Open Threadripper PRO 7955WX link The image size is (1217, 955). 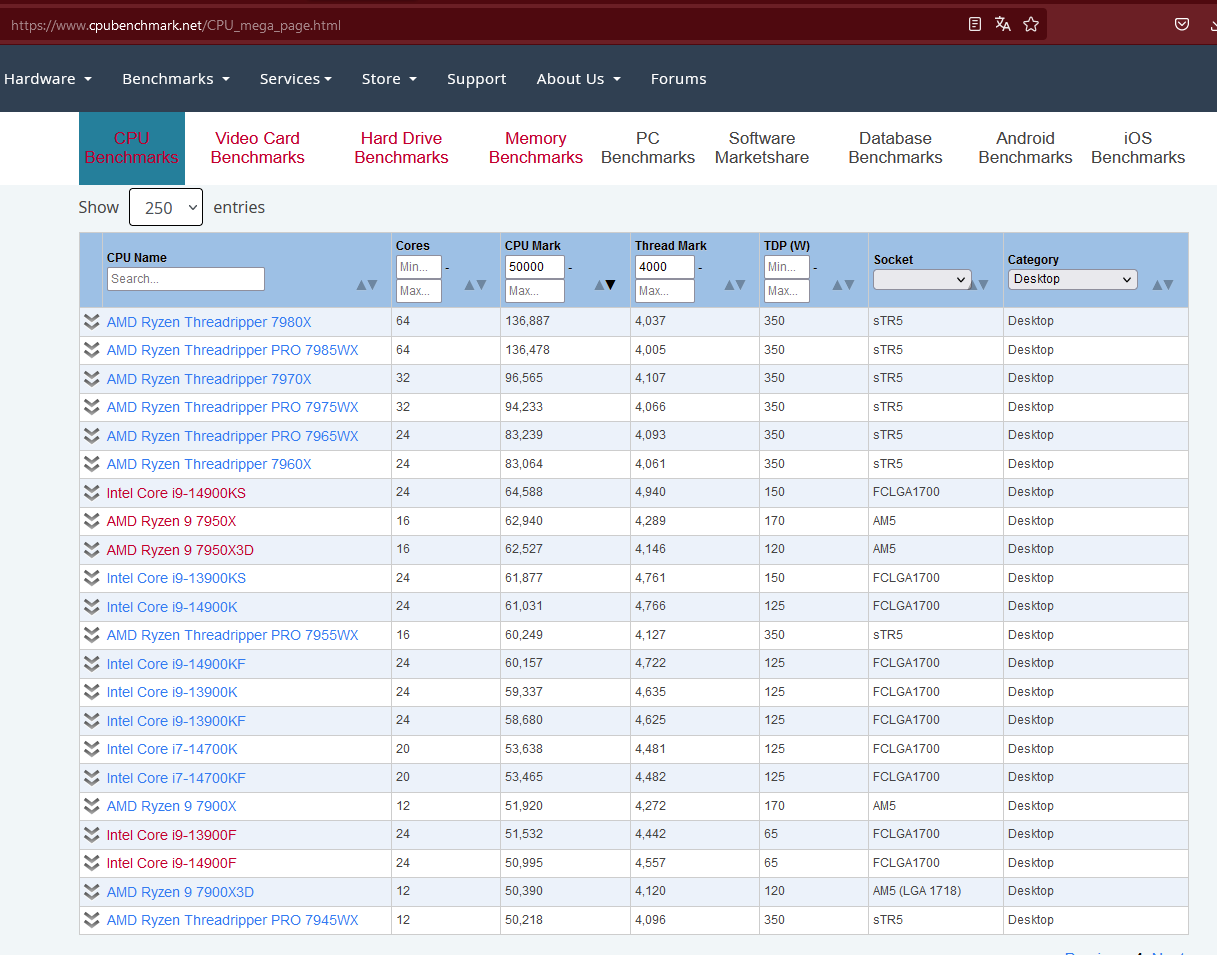coord(232,635)
